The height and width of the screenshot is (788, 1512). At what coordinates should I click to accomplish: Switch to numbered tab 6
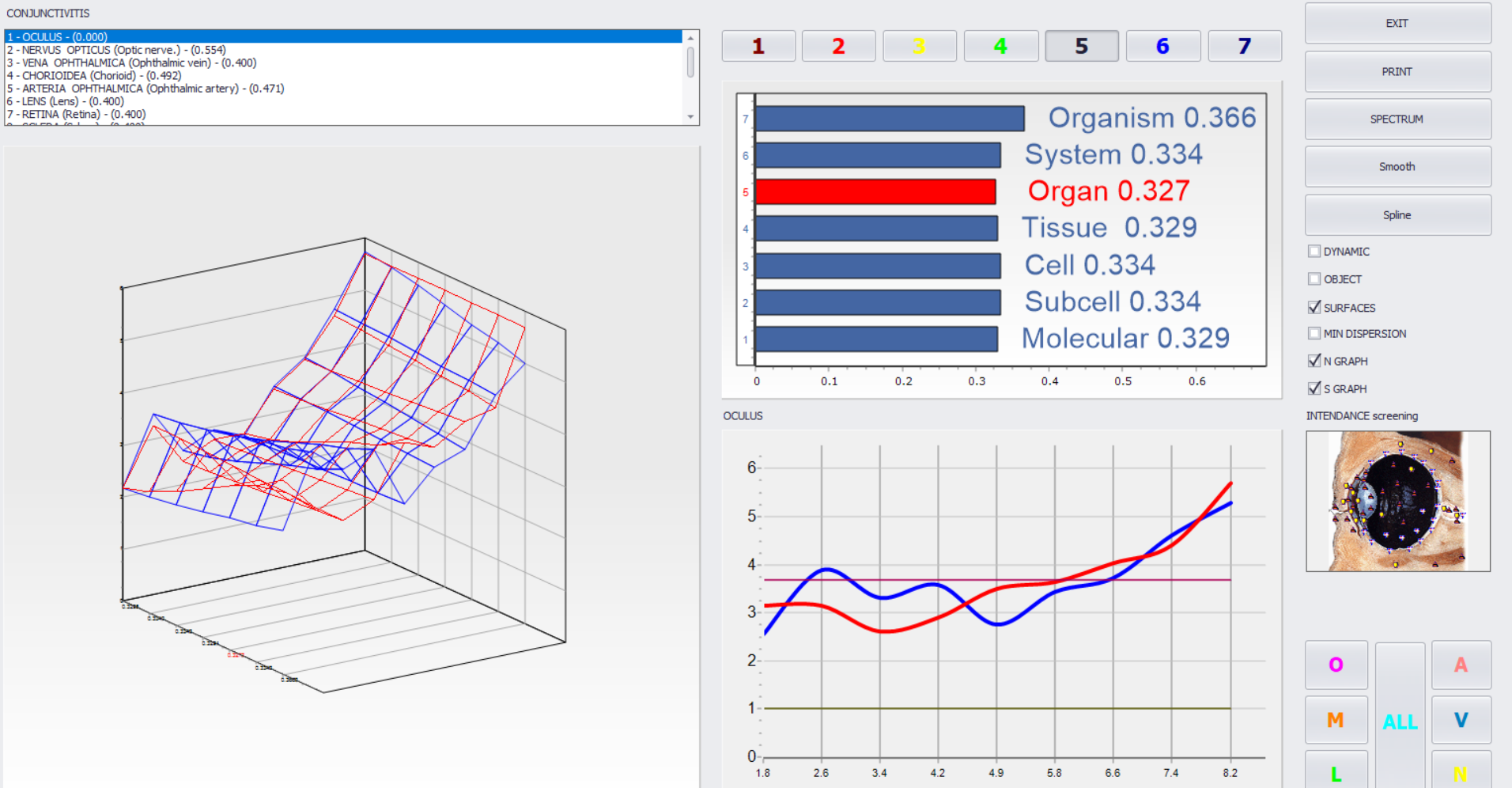(x=1162, y=46)
